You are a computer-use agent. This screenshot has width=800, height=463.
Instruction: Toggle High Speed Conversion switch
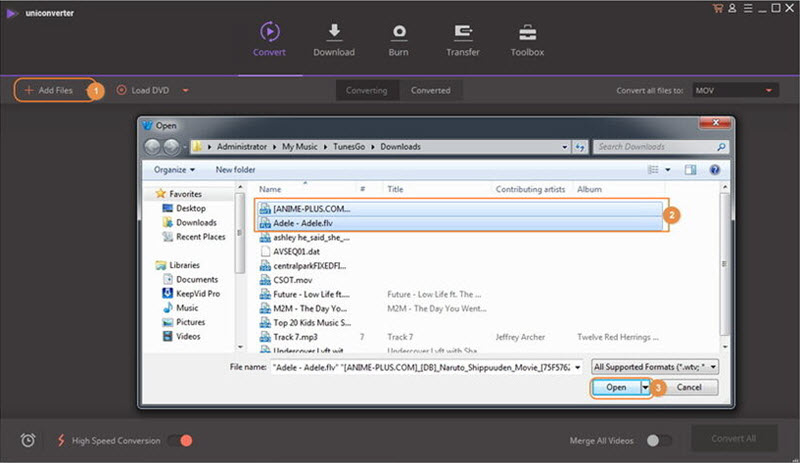click(x=181, y=440)
